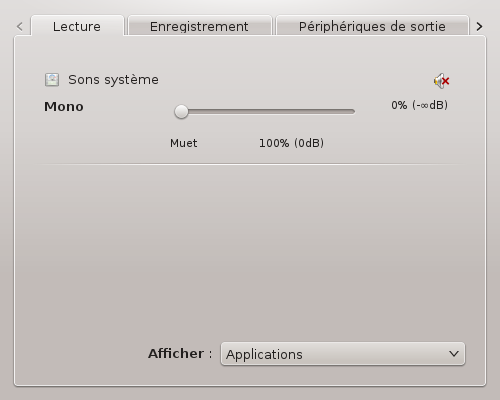Select the Périphériques de sortie tab
Image resolution: width=500 pixels, height=400 pixels.
point(372,26)
